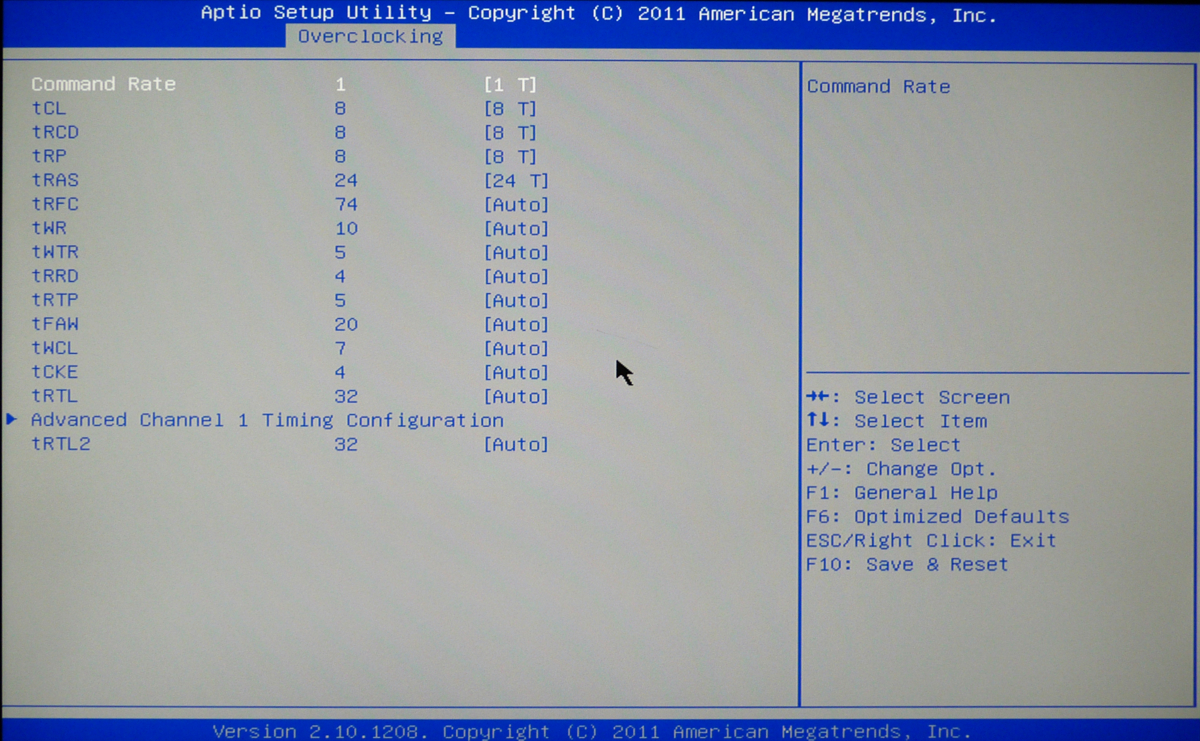
Task: Click the tRAS current value 24
Action: click(x=346, y=180)
